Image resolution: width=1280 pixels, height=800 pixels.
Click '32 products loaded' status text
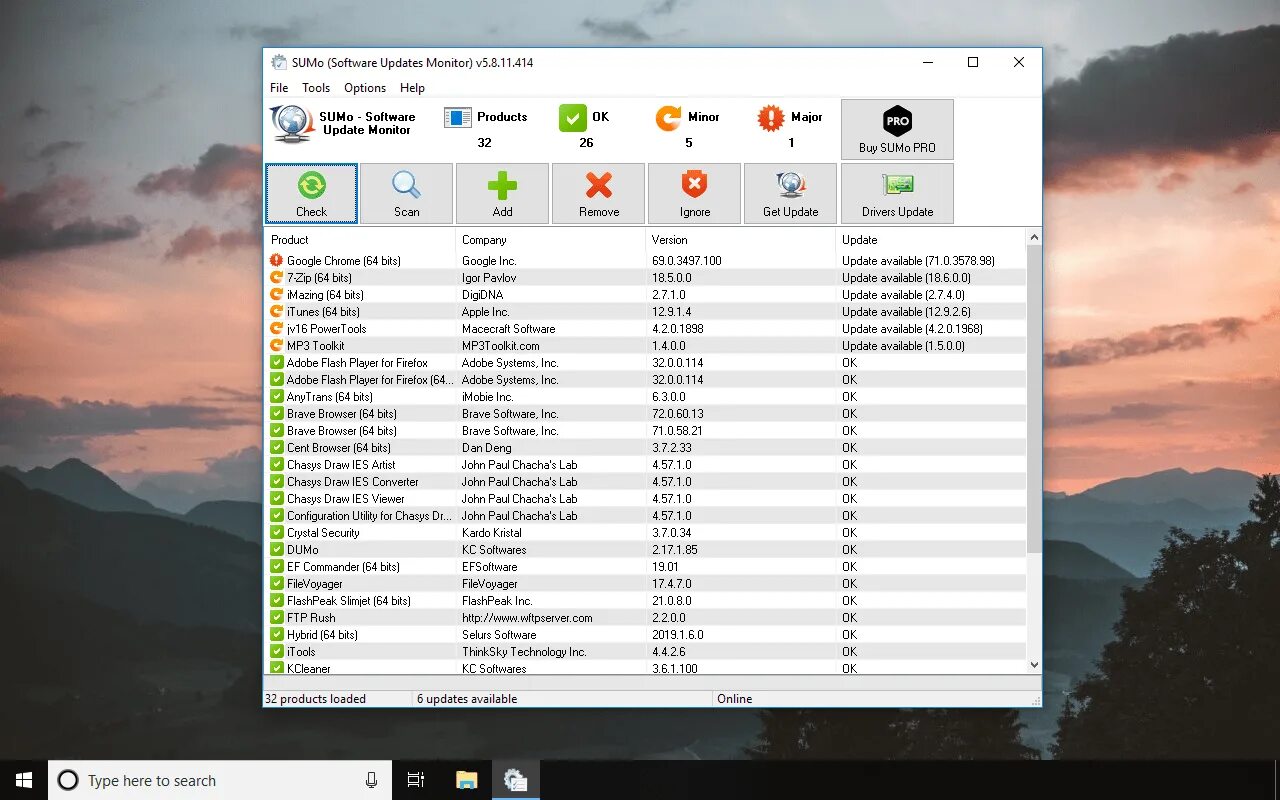pos(315,699)
